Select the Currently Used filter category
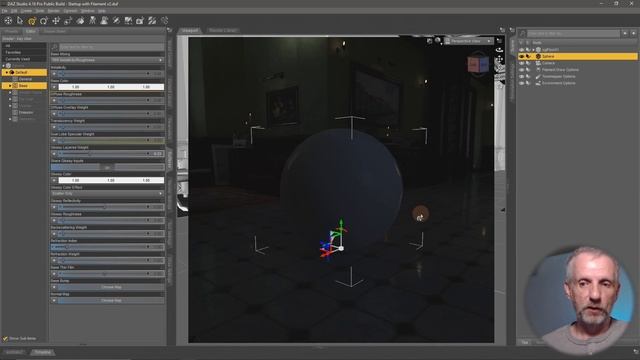The width and height of the screenshot is (640, 360). 24,59
